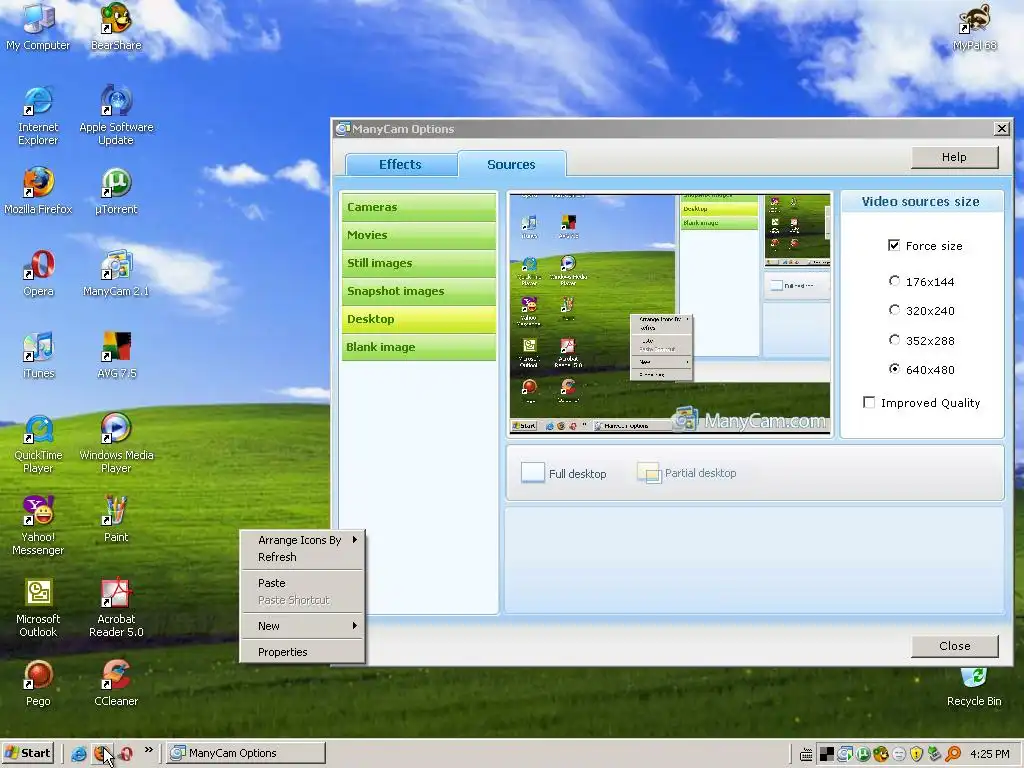Select the 352x288 size option
Image resolution: width=1024 pixels, height=768 pixels.
tap(894, 340)
